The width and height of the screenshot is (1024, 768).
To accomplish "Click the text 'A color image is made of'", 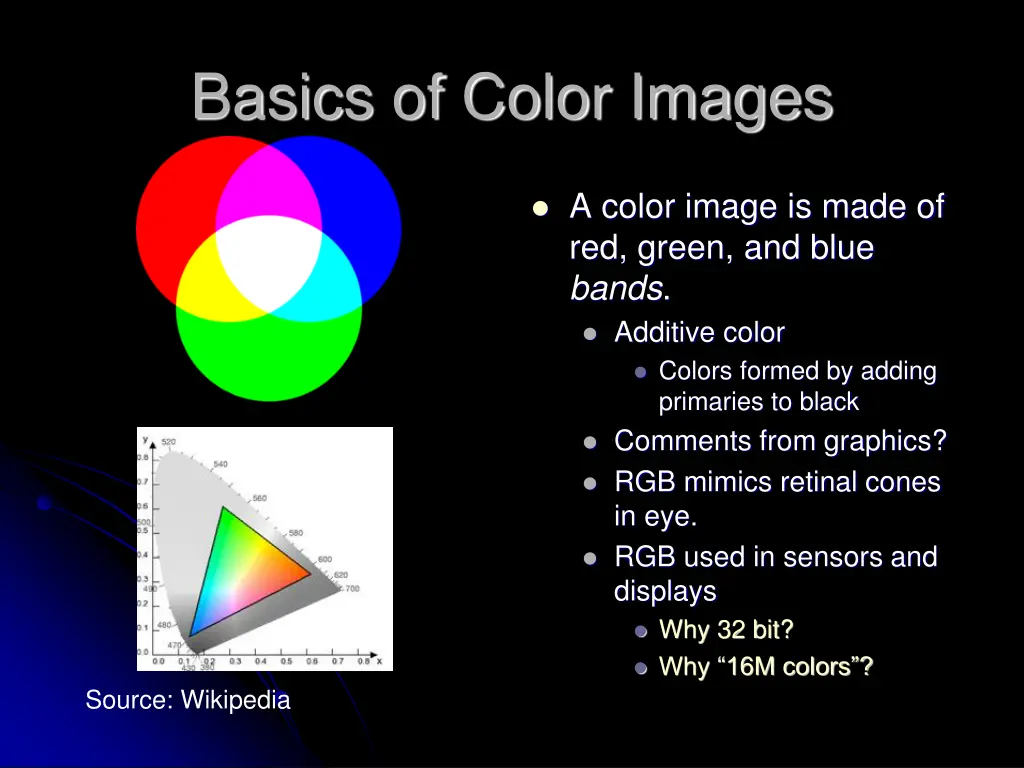I will tap(756, 206).
